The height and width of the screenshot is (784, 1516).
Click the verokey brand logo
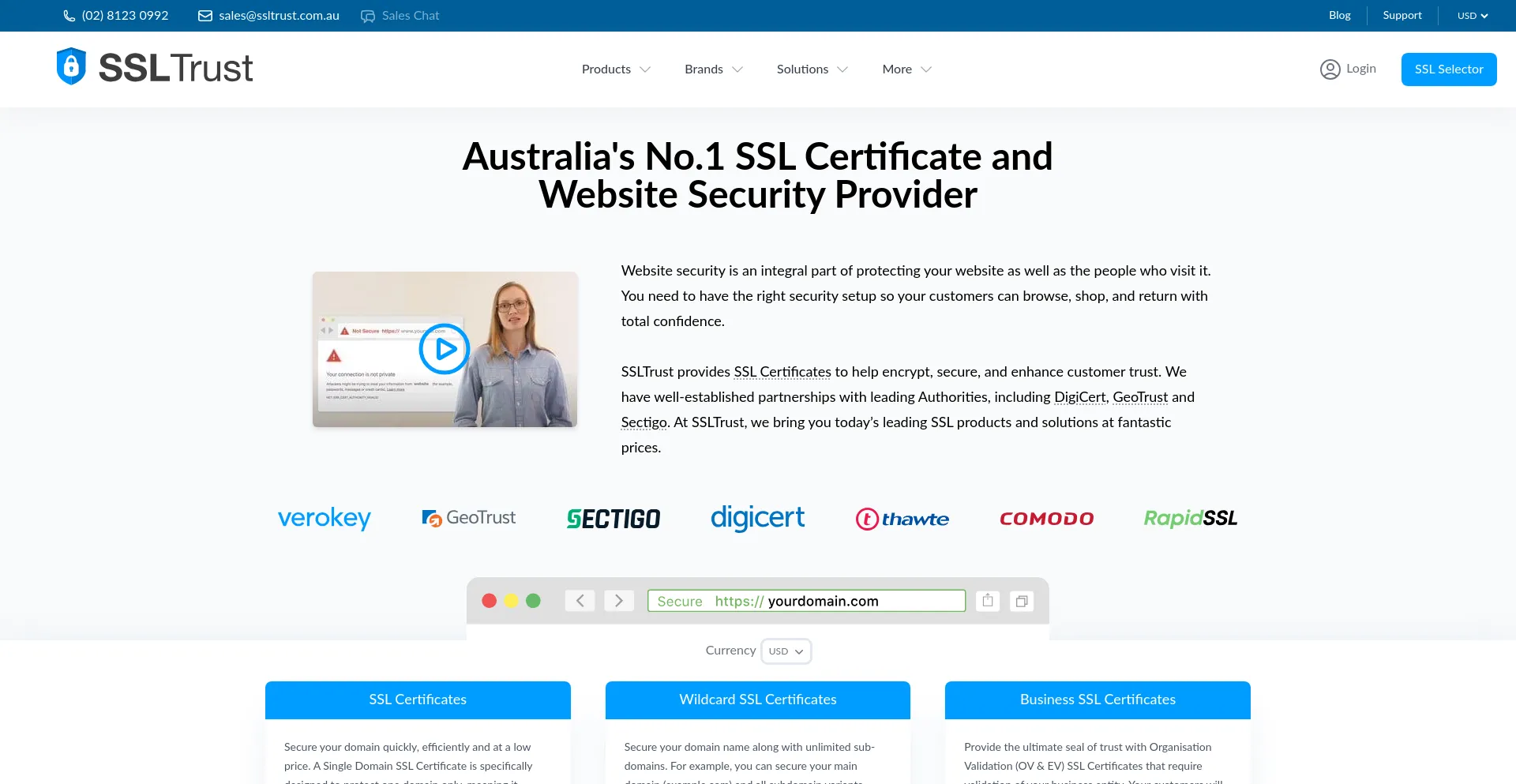point(325,519)
